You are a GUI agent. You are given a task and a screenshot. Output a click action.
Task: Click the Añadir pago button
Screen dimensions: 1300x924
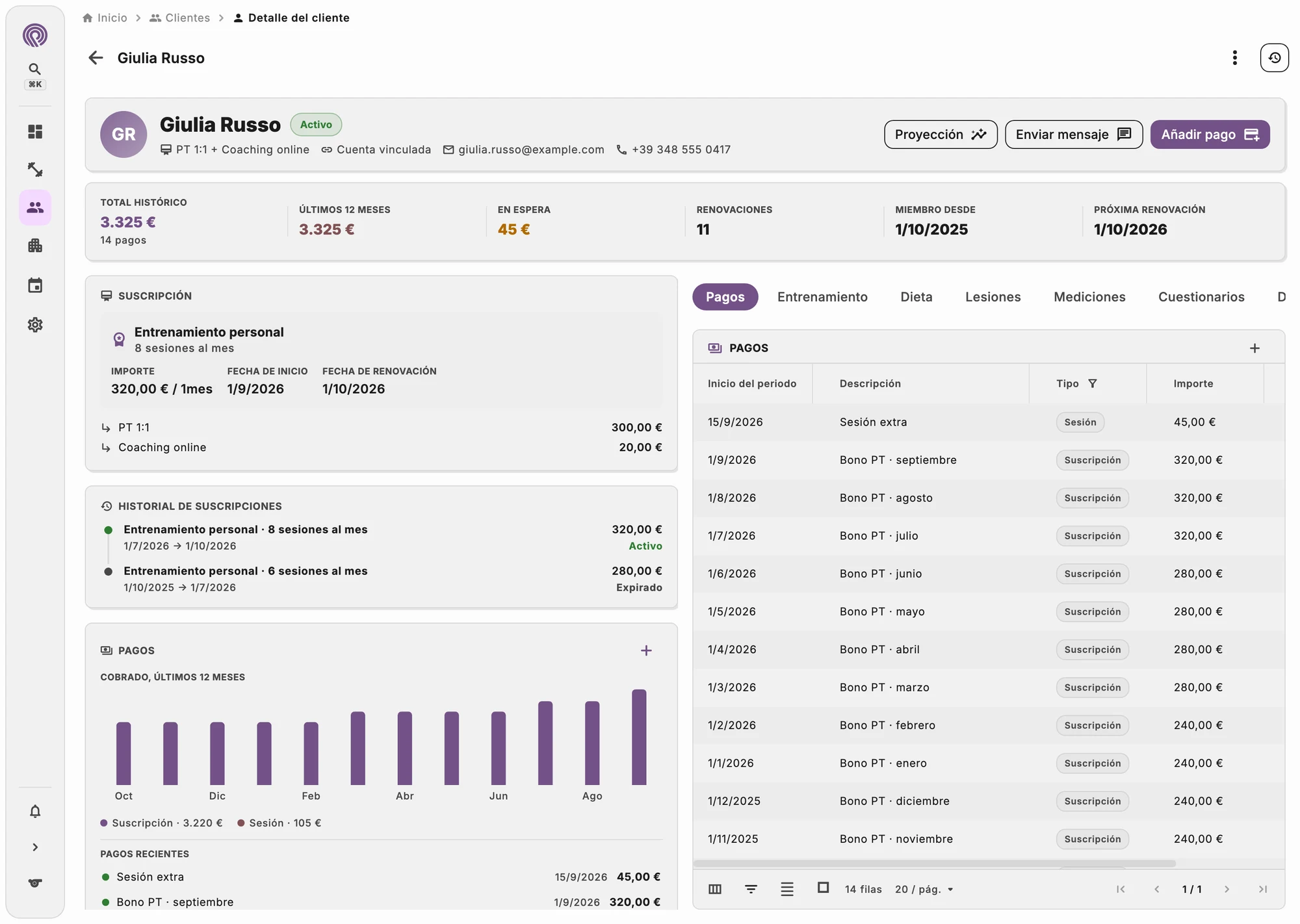pyautogui.click(x=1210, y=135)
